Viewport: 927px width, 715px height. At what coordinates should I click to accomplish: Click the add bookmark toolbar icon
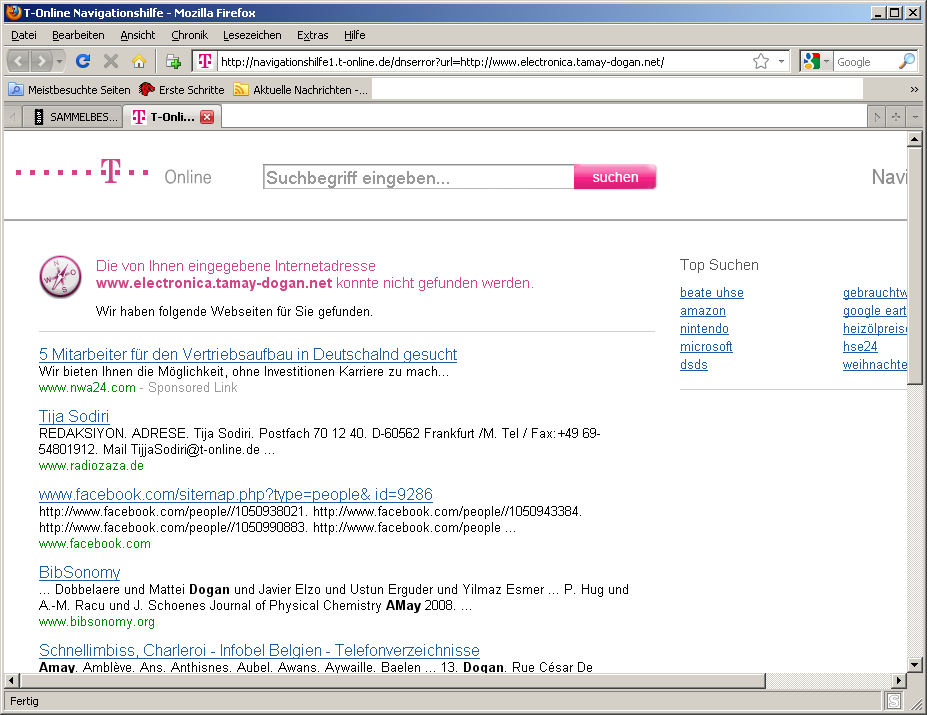(x=173, y=61)
